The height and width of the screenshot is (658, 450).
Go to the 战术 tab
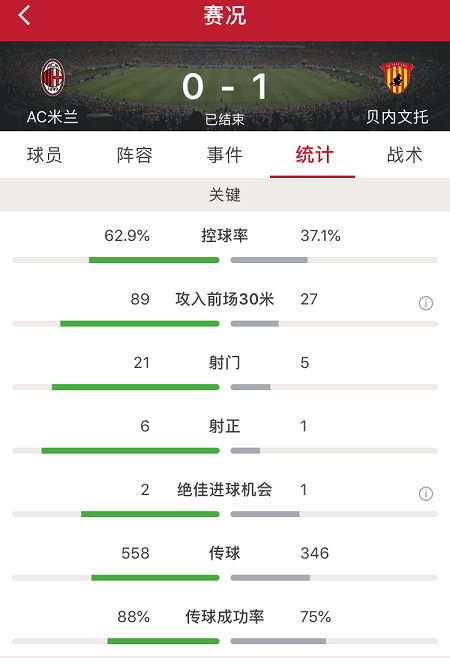coord(404,155)
